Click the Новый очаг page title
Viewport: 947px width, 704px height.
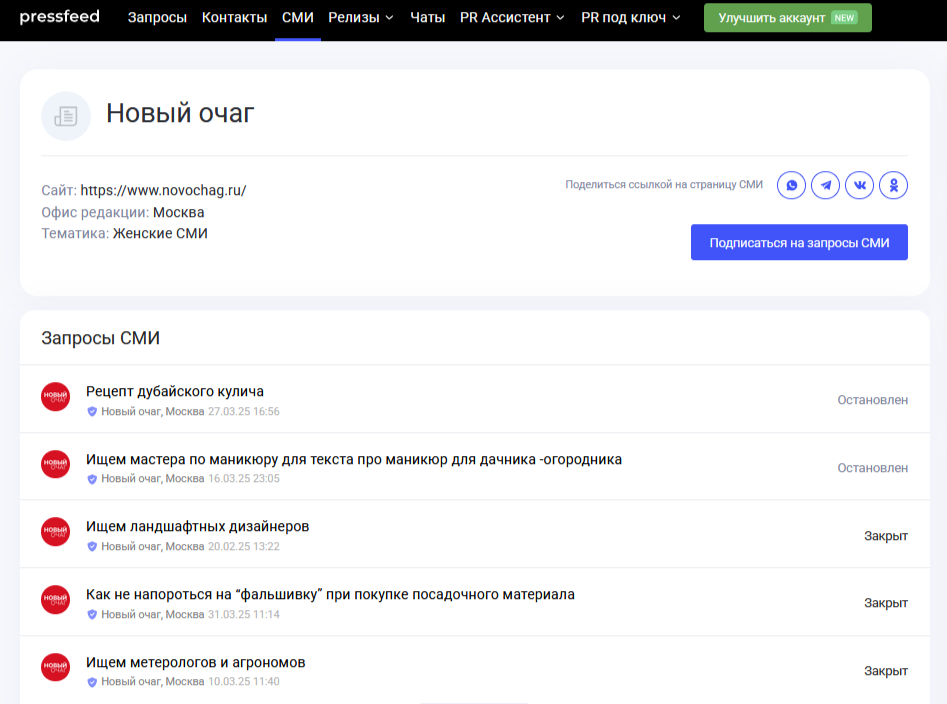[x=180, y=114]
